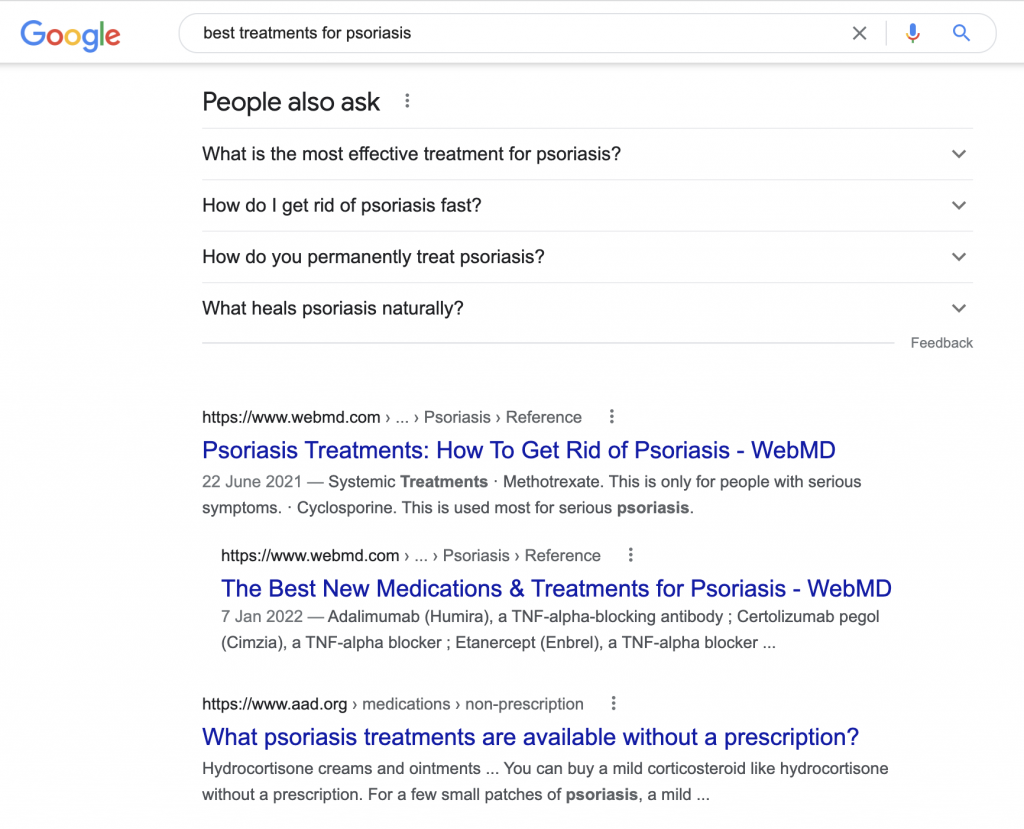This screenshot has height=829, width=1024.
Task: Expand "What is the most effective treatment for psoriasis?"
Action: (587, 154)
